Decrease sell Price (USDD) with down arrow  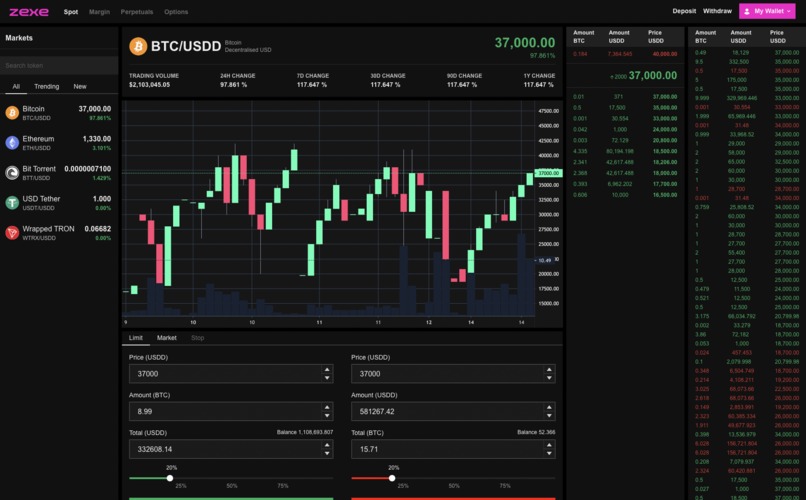coord(549,378)
